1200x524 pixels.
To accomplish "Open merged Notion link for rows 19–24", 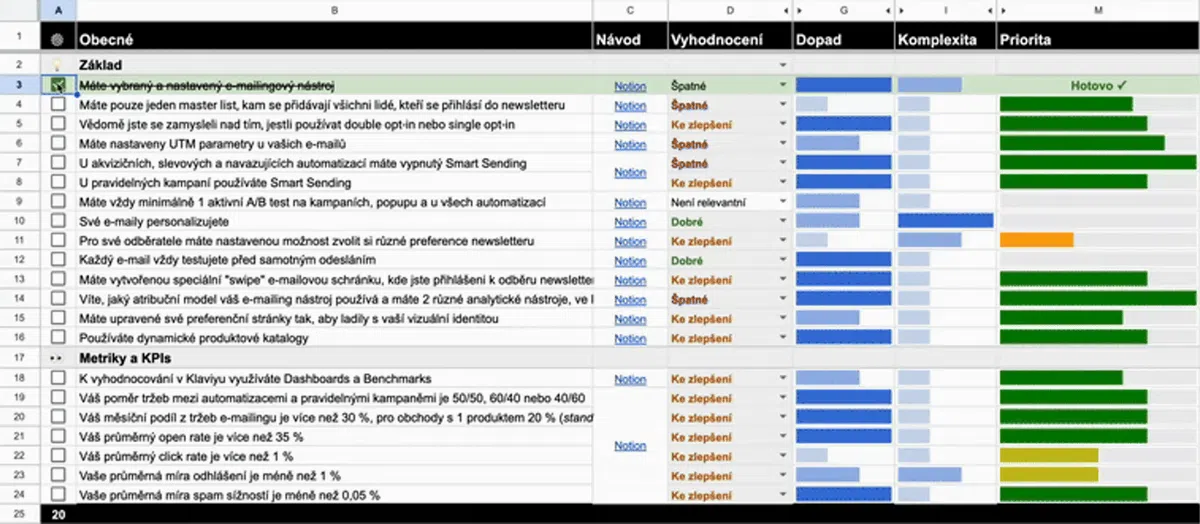I will (630, 446).
